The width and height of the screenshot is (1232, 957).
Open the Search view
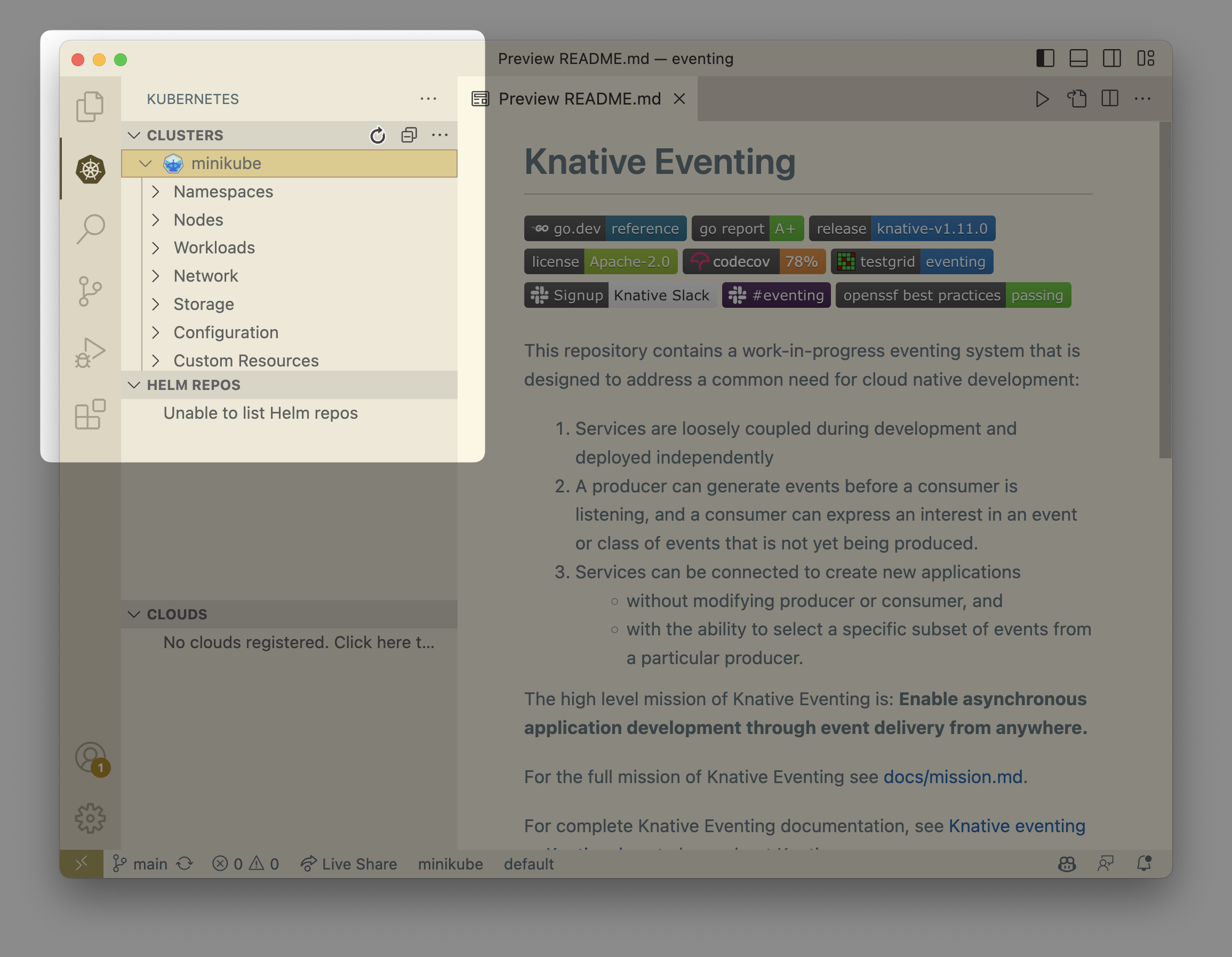(90, 228)
